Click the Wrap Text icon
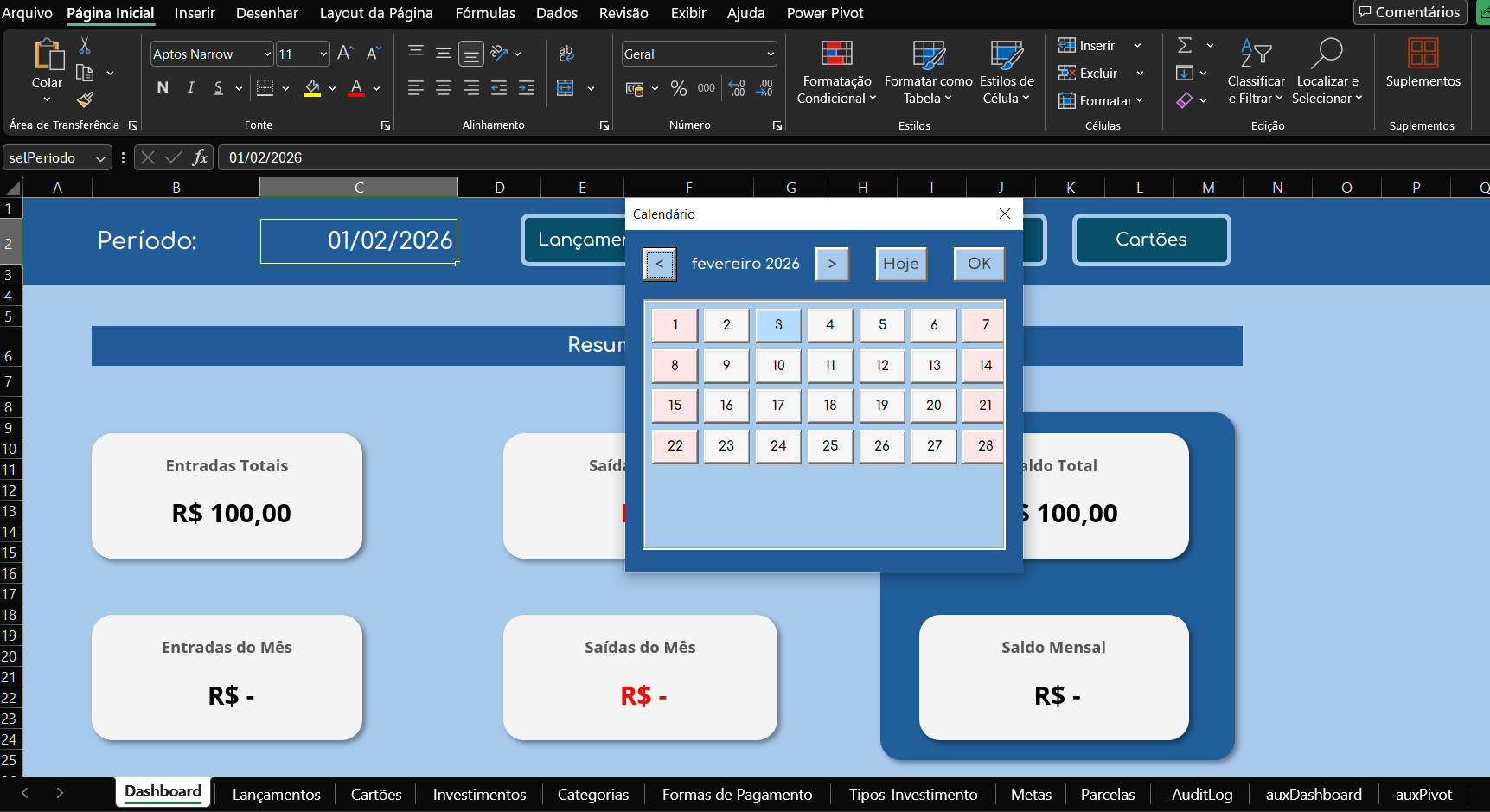Viewport: 1490px width, 812px height. (x=566, y=54)
